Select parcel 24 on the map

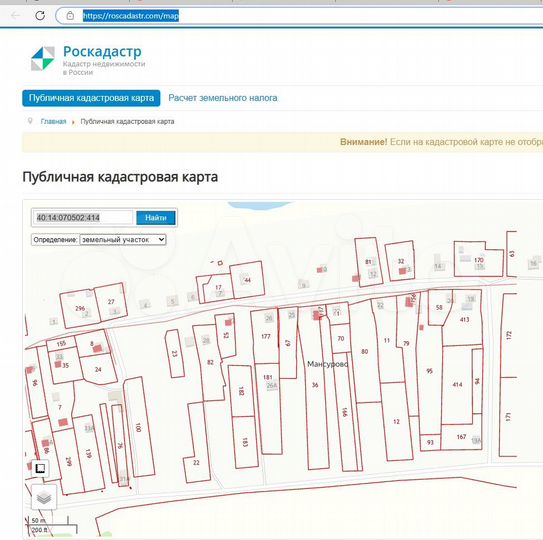[x=98, y=370]
